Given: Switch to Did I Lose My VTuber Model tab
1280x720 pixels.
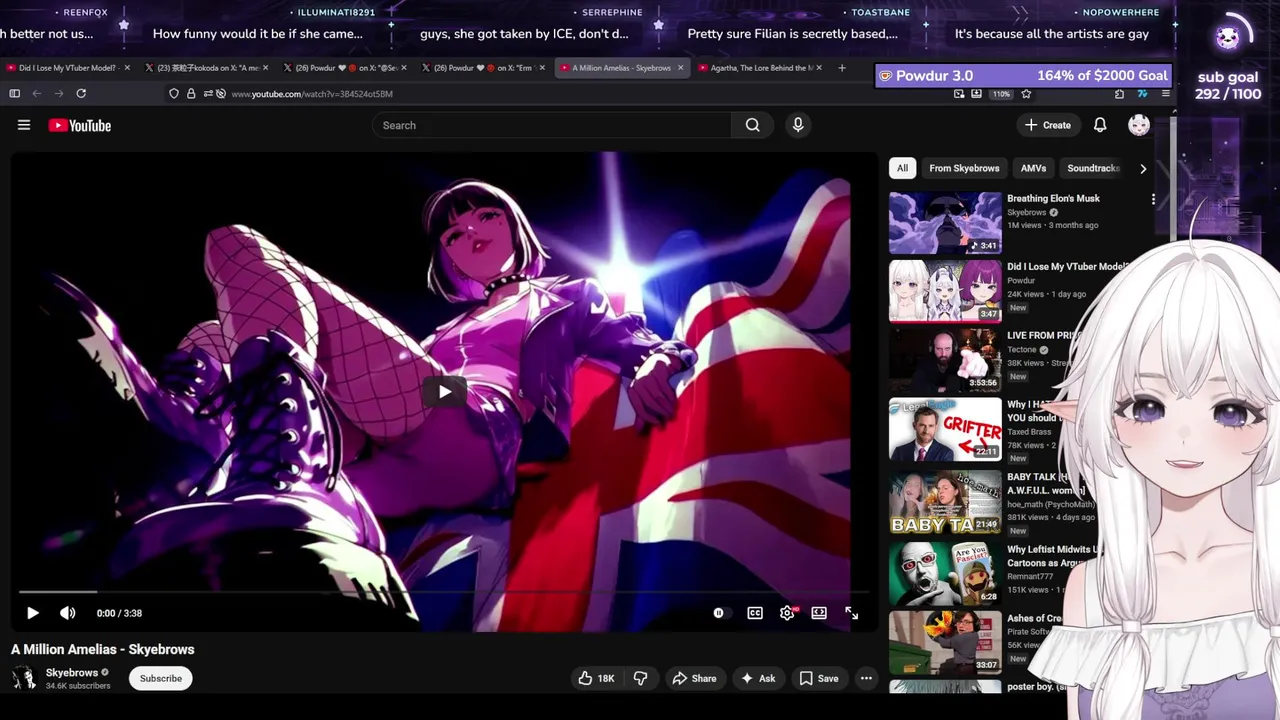Looking at the screenshot, I should tap(68, 68).
